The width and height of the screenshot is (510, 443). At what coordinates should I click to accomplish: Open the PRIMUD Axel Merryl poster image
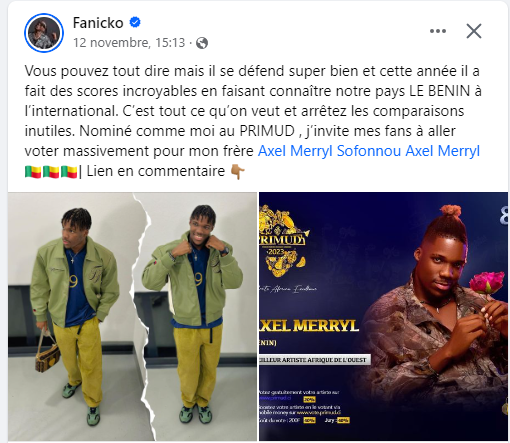(x=384, y=316)
